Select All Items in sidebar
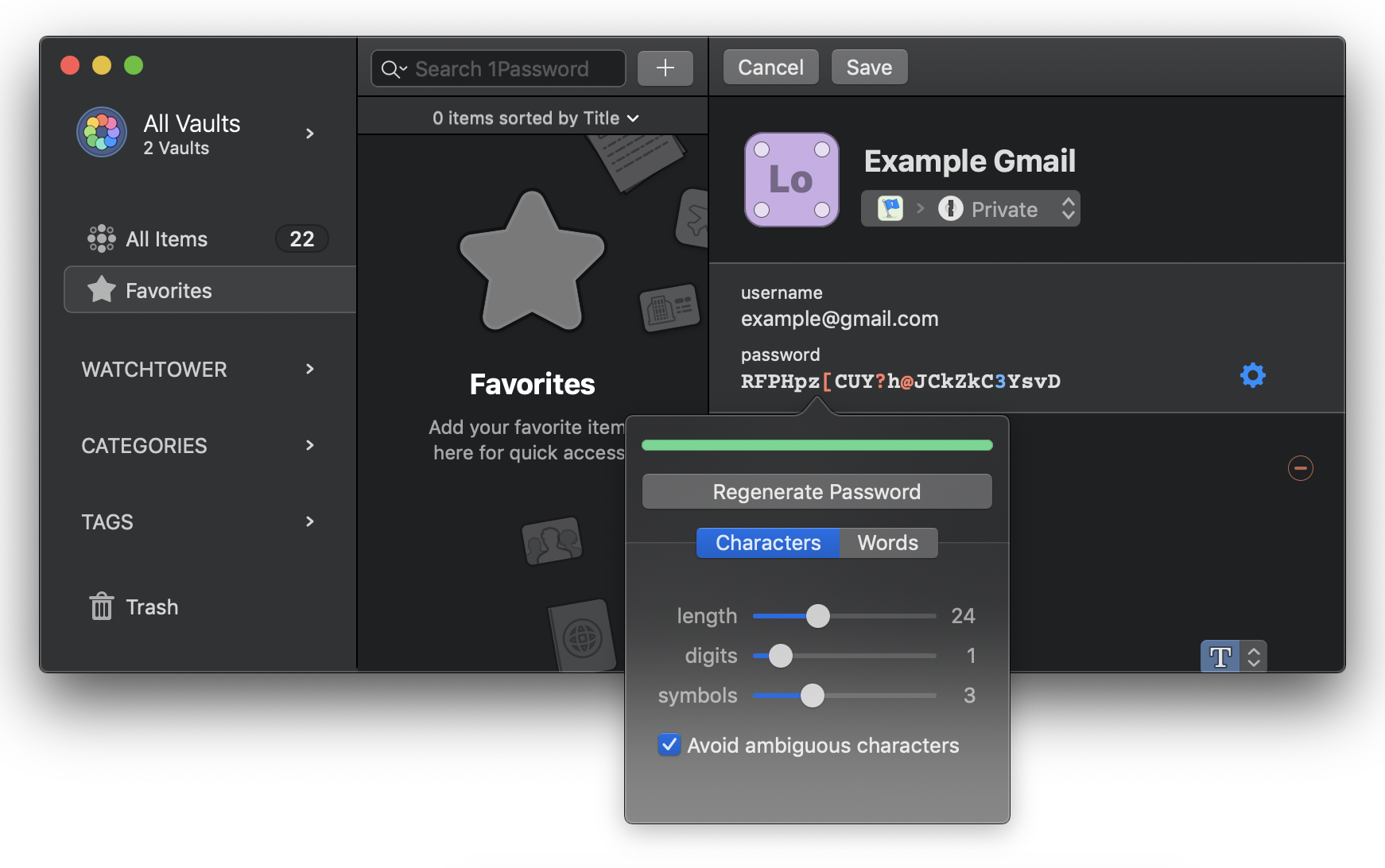1385x868 pixels. click(209, 238)
